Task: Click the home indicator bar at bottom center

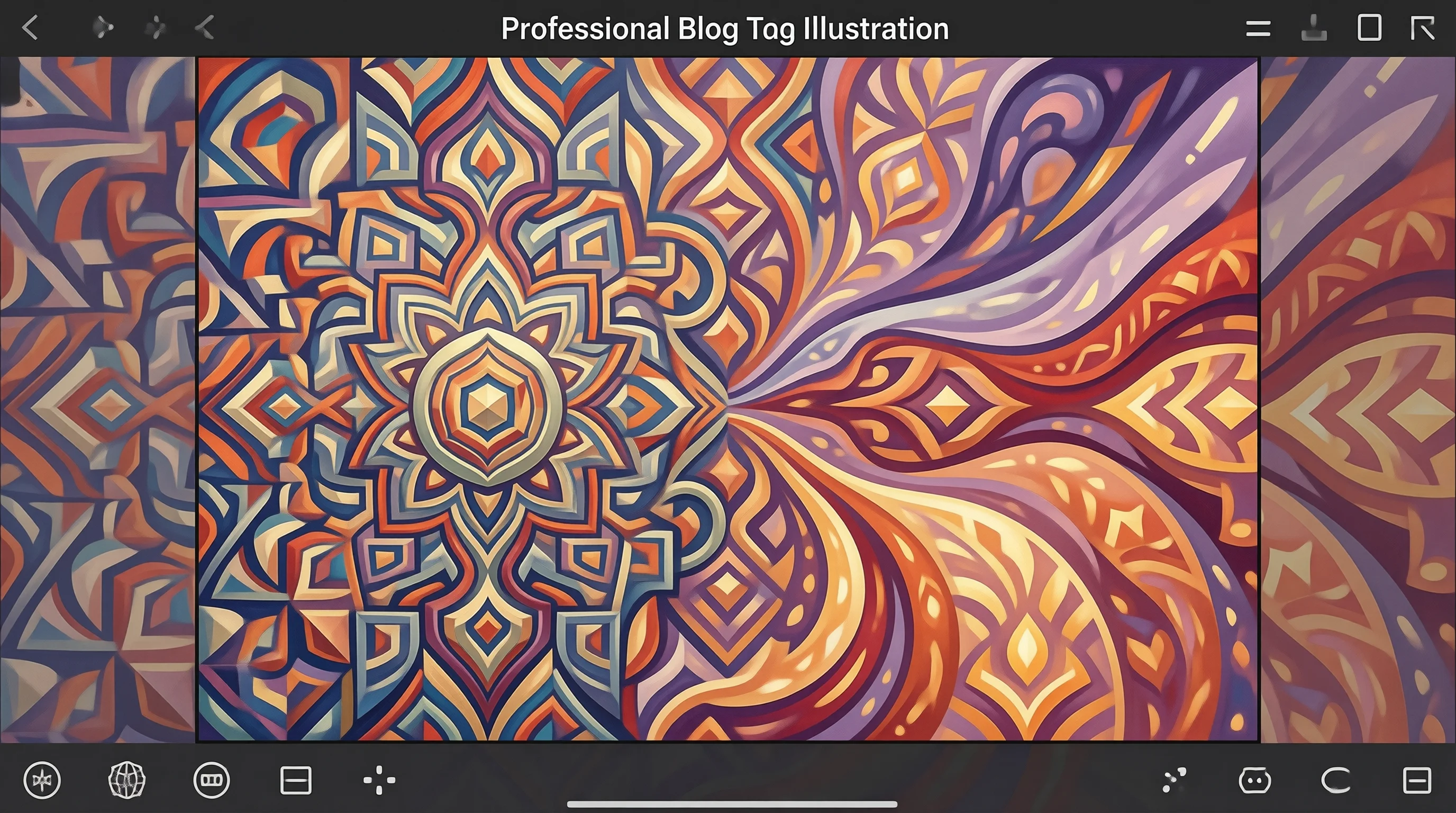Action: coord(732,804)
